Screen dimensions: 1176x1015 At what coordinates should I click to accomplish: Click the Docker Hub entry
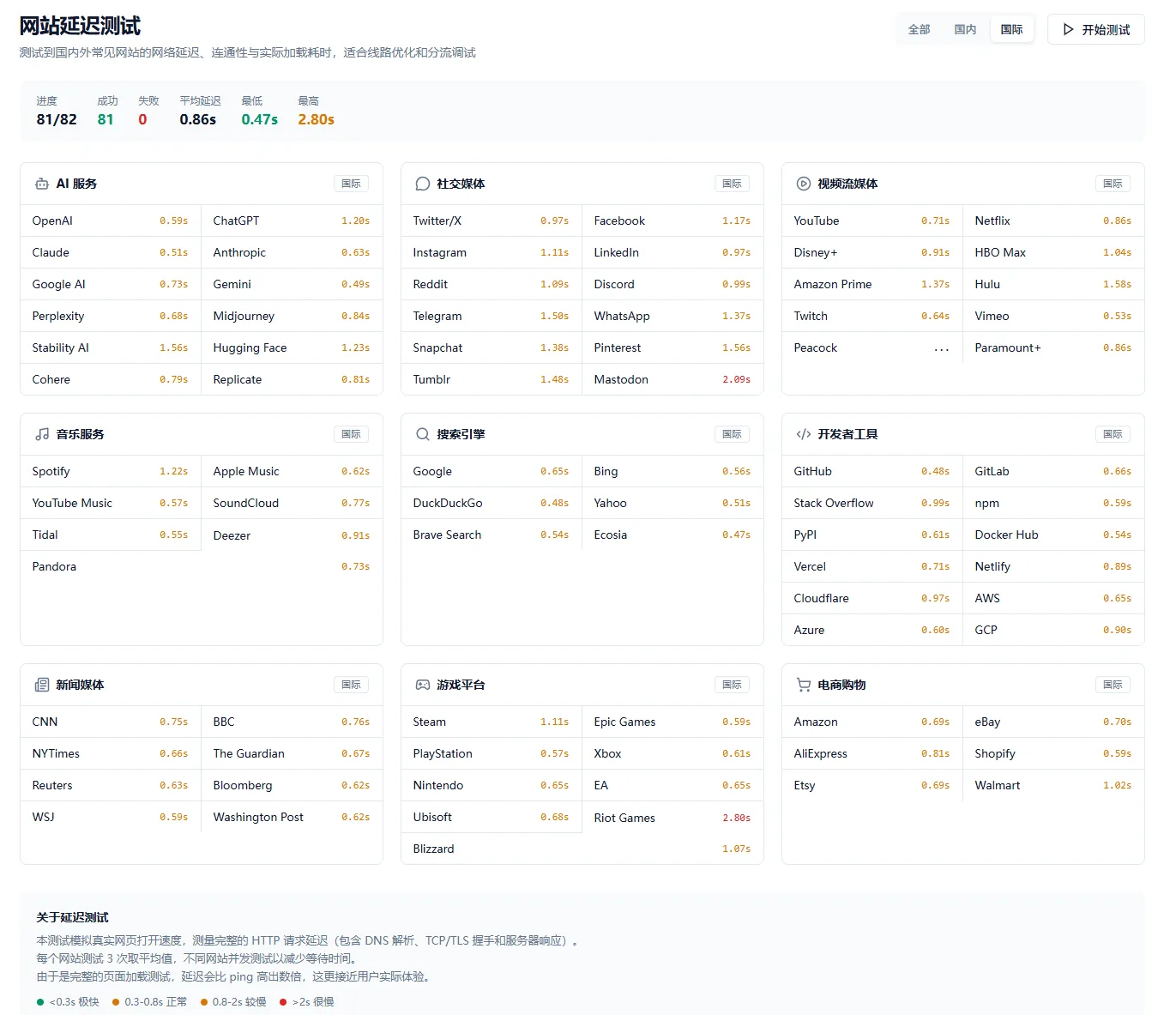point(1053,535)
